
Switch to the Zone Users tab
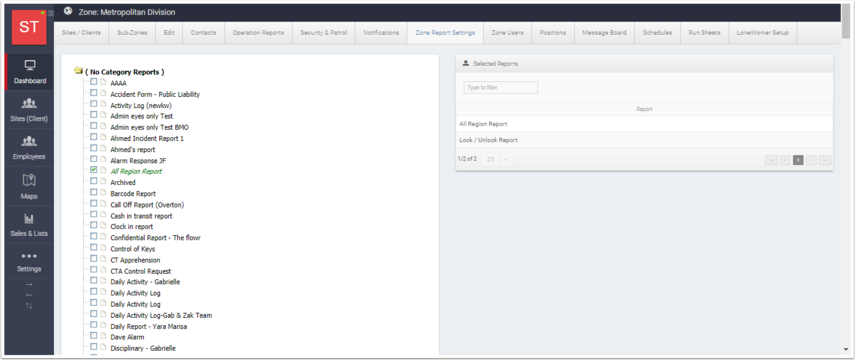507,33
